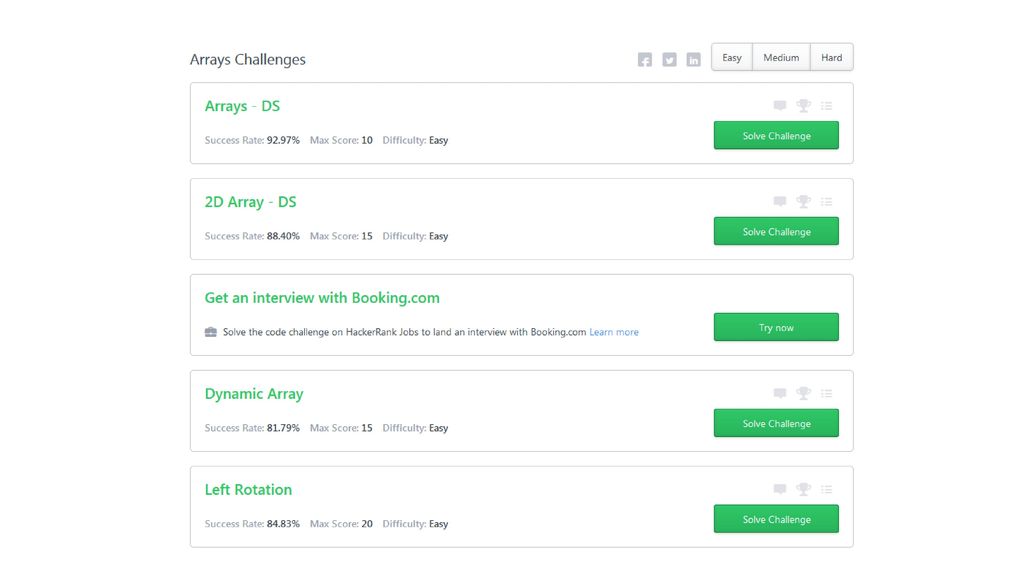Image resolution: width=1024 pixels, height=576 pixels.
Task: Open submissions list icon for 2D Array - DS
Action: [x=827, y=202]
